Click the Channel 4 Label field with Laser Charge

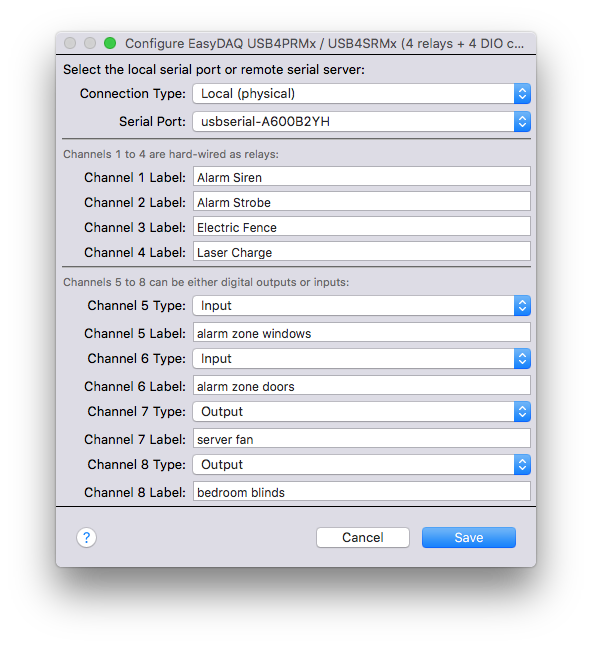[362, 252]
